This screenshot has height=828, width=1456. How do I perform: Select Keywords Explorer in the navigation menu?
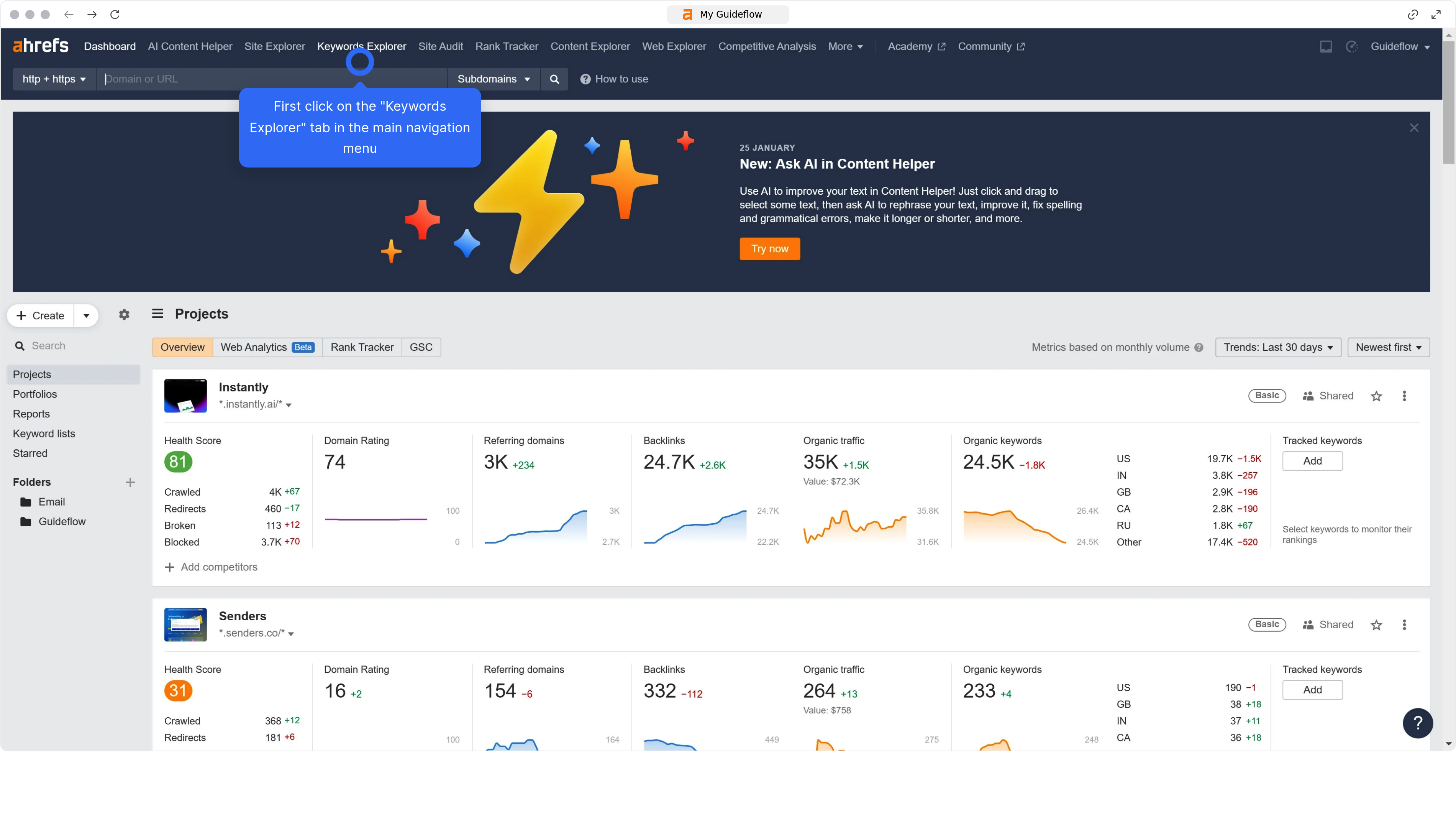[361, 46]
